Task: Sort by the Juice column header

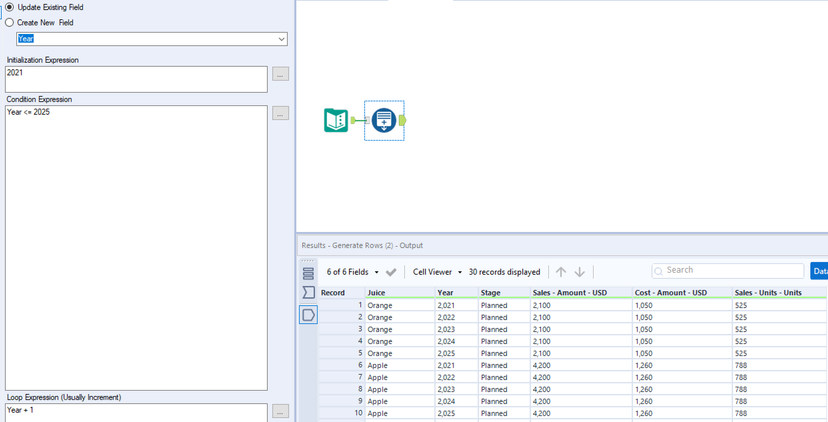Action: (400, 293)
